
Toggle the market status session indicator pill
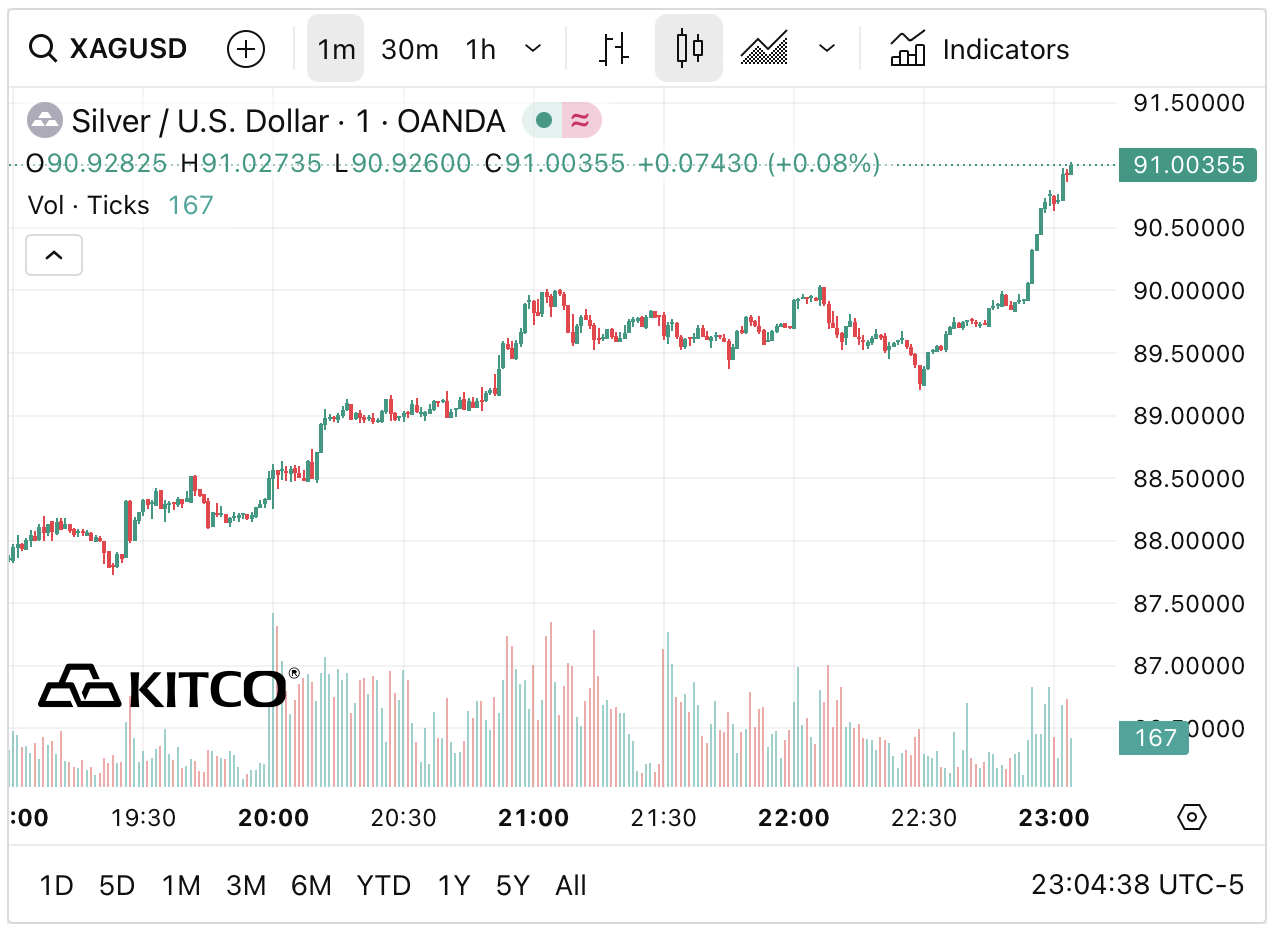pos(560,120)
